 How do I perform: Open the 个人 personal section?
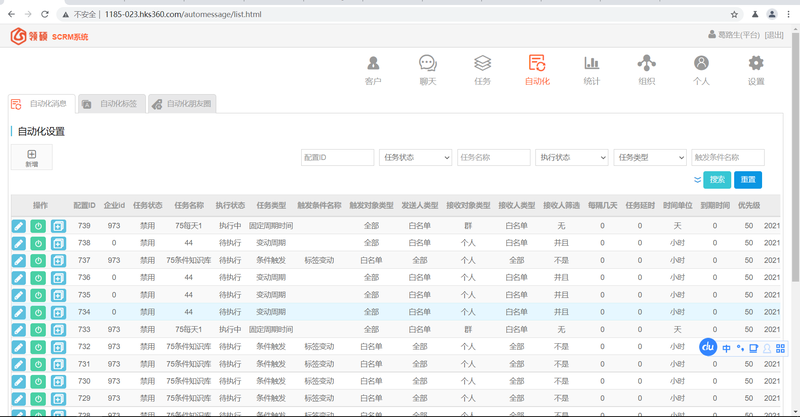point(701,70)
